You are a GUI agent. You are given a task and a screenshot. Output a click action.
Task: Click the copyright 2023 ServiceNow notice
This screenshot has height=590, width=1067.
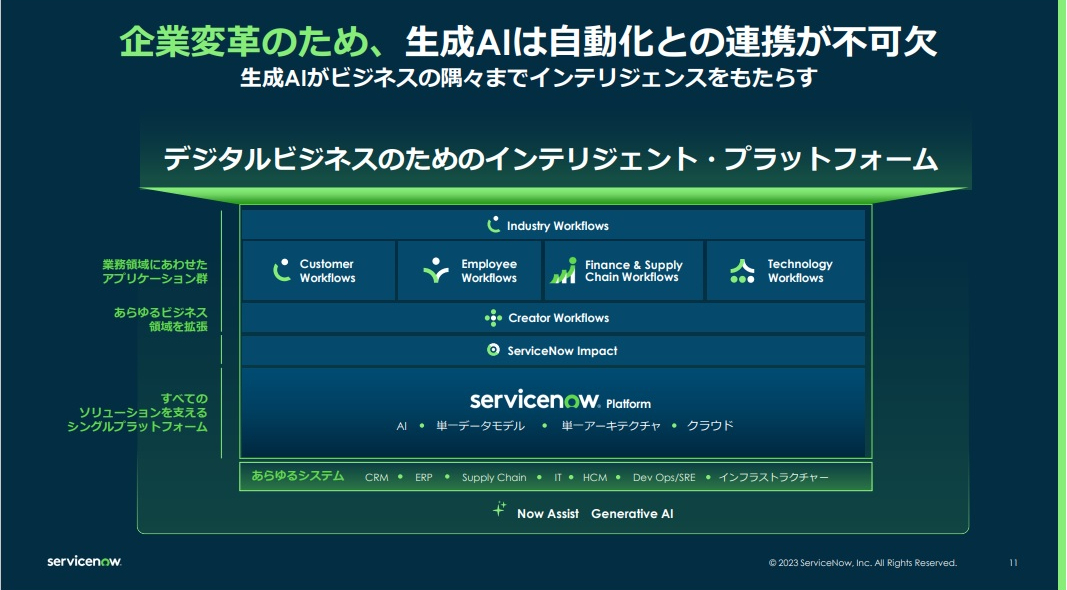863,563
